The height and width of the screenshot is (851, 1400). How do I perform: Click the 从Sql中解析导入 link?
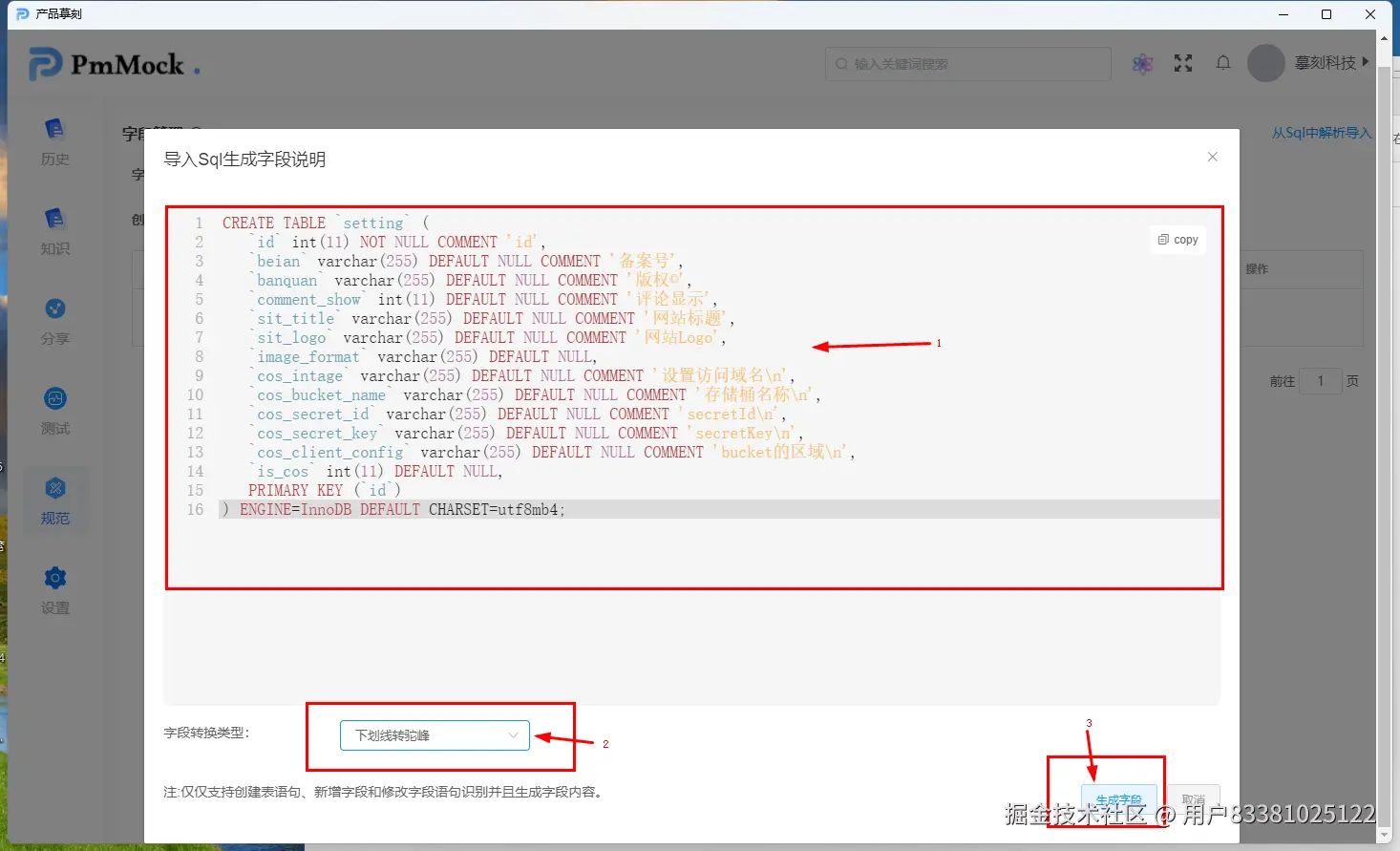tap(1321, 133)
